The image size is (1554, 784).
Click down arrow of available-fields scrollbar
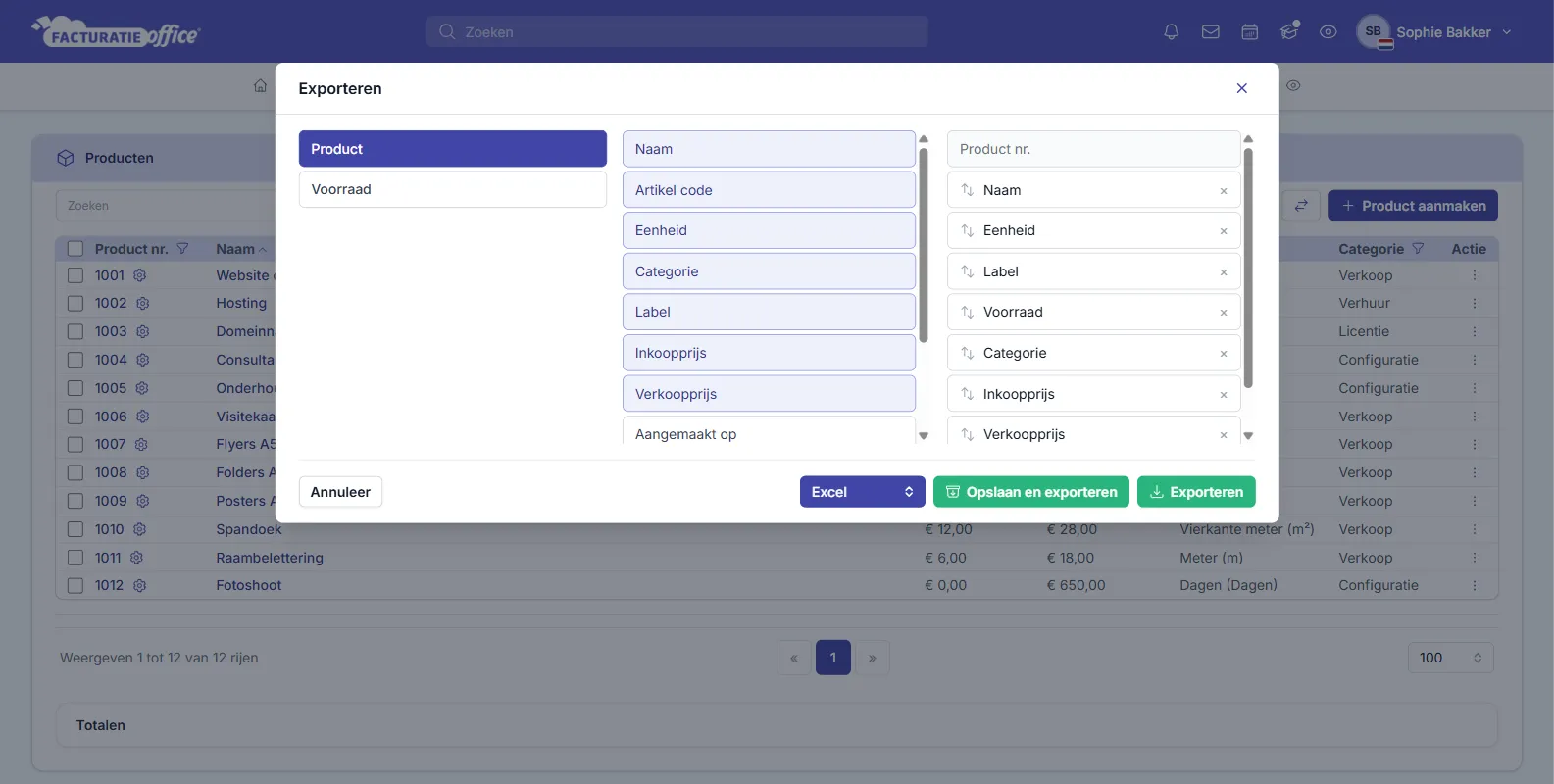(924, 436)
